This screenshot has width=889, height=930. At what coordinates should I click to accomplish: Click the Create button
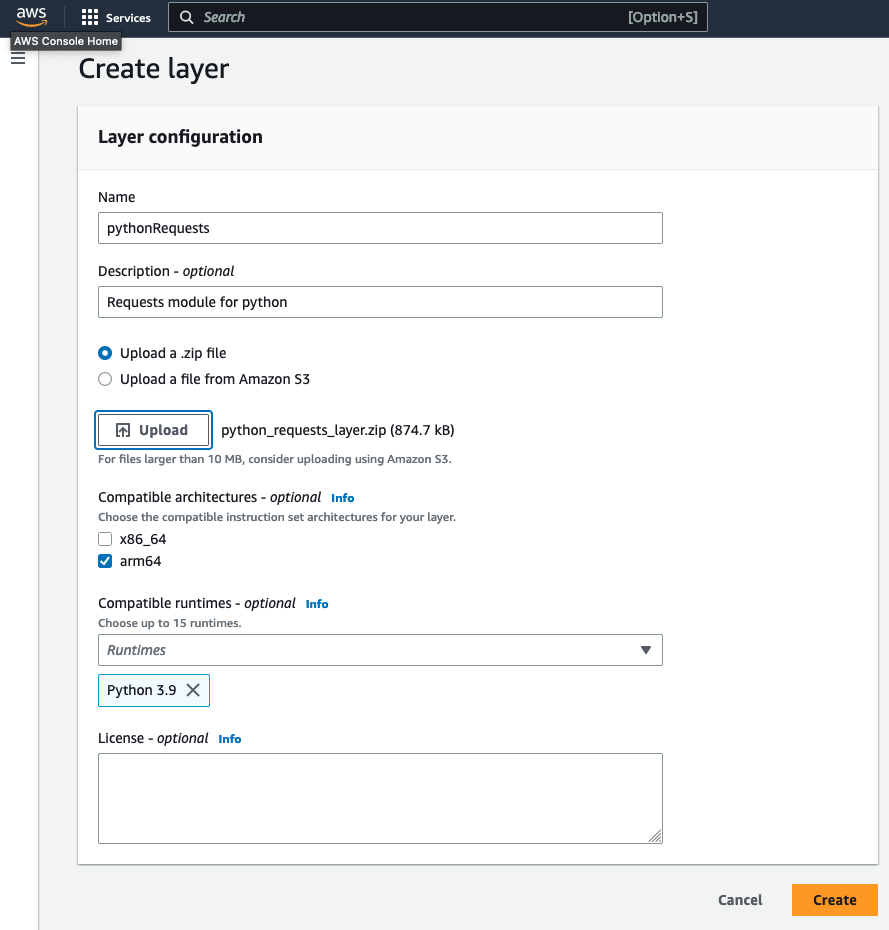(x=834, y=900)
